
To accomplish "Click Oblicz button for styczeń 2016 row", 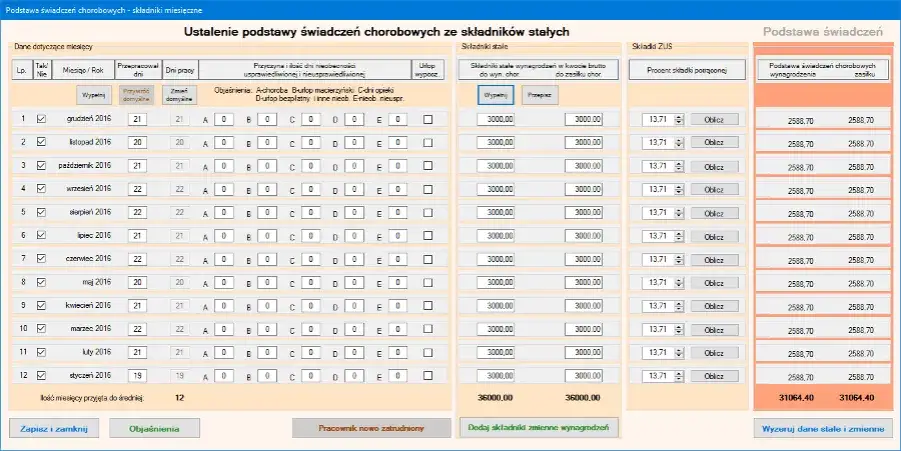I will pyautogui.click(x=714, y=375).
